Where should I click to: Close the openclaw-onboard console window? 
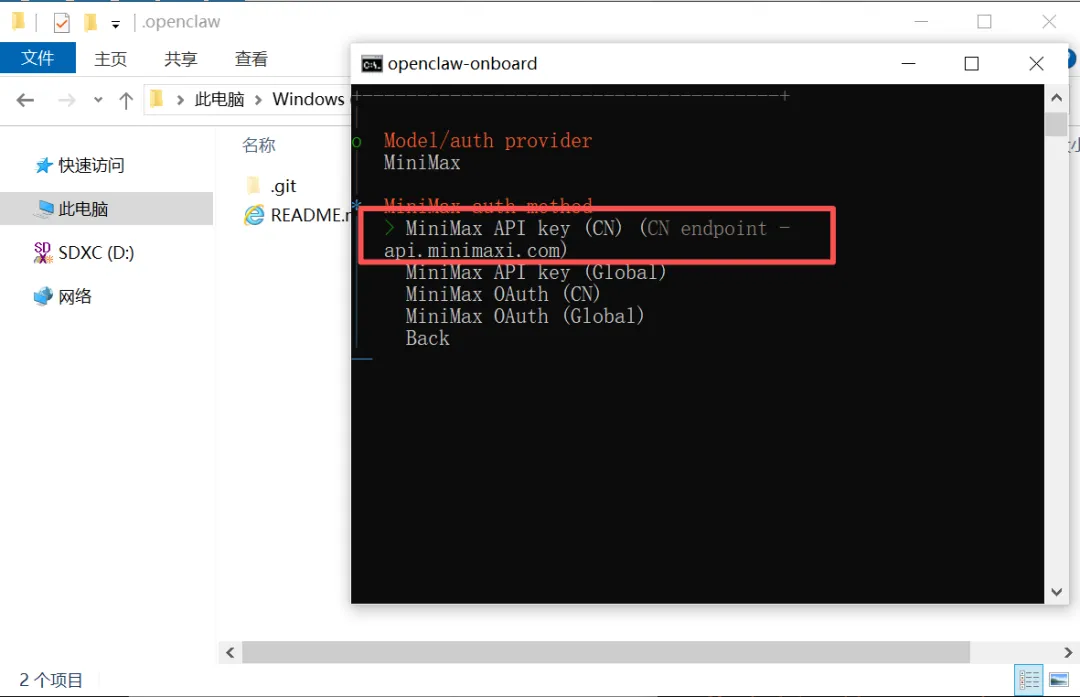1036,63
